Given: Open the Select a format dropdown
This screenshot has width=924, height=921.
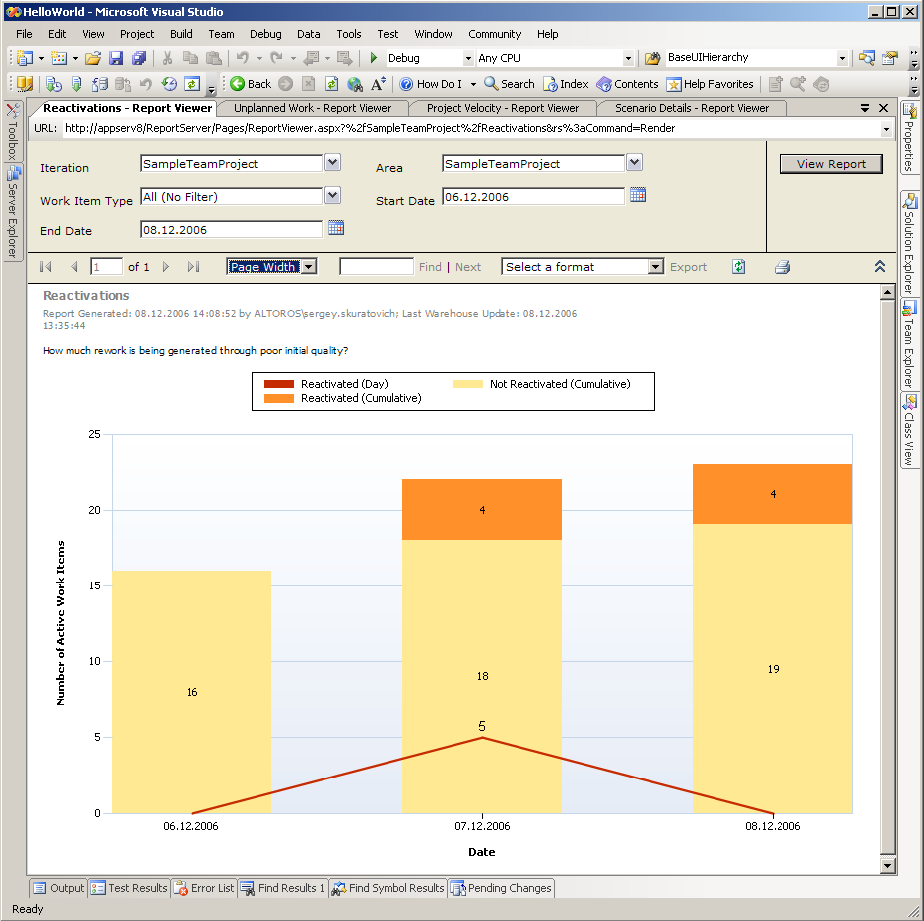Looking at the screenshot, I should [x=655, y=267].
